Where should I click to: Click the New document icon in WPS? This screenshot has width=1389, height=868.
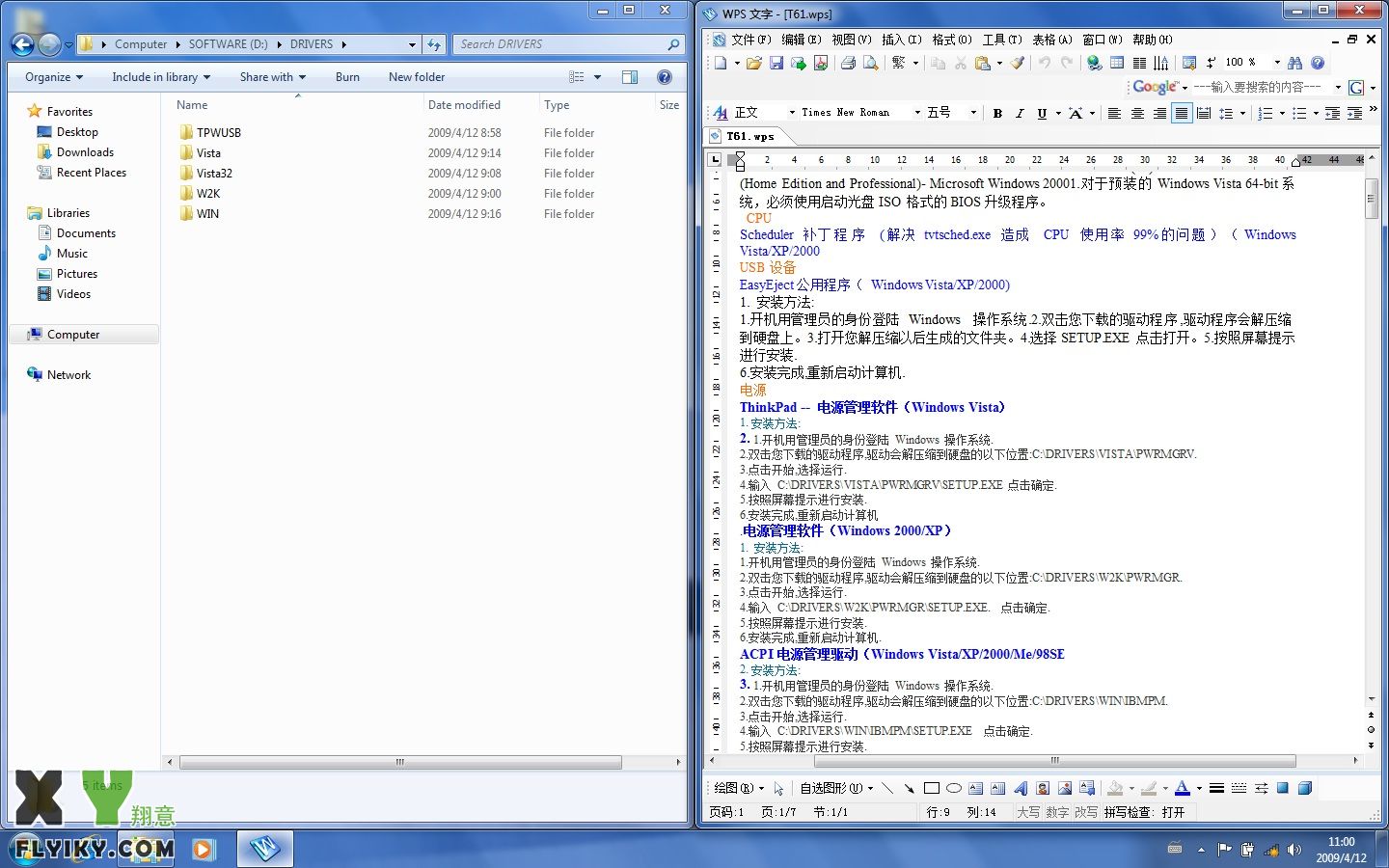pyautogui.click(x=720, y=63)
